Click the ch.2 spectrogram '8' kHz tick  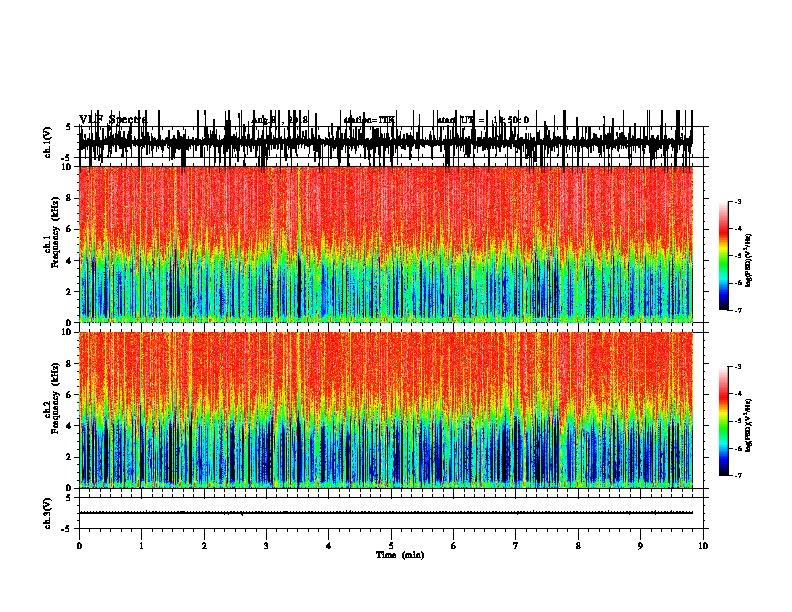69,364
